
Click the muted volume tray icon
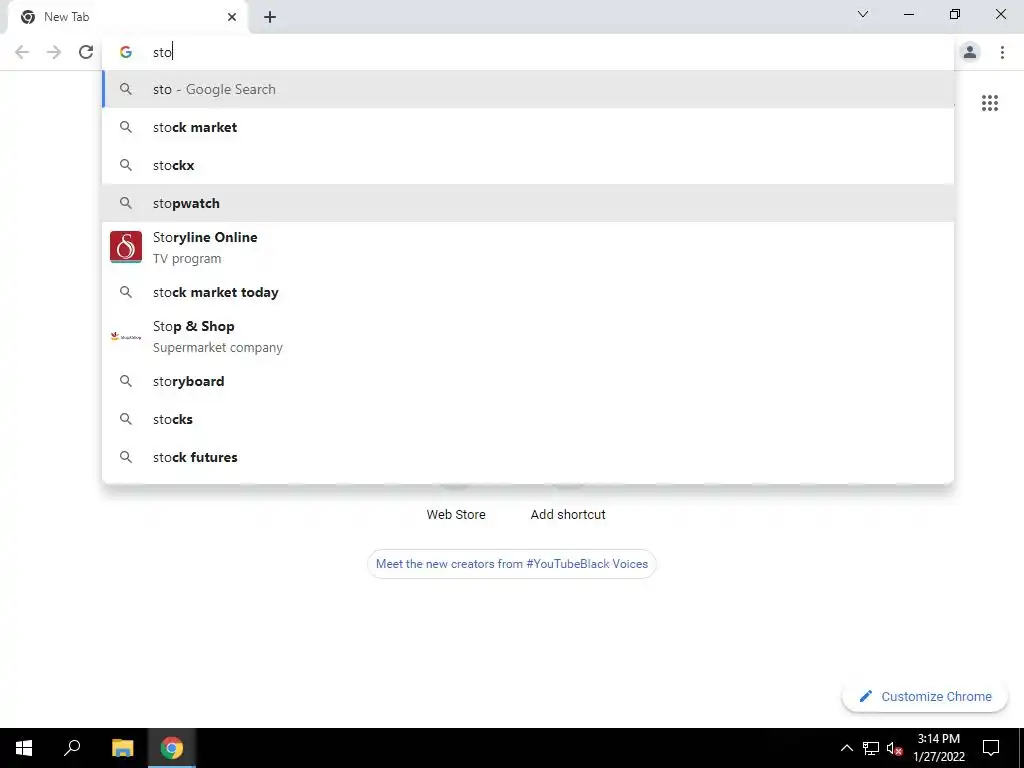point(894,748)
